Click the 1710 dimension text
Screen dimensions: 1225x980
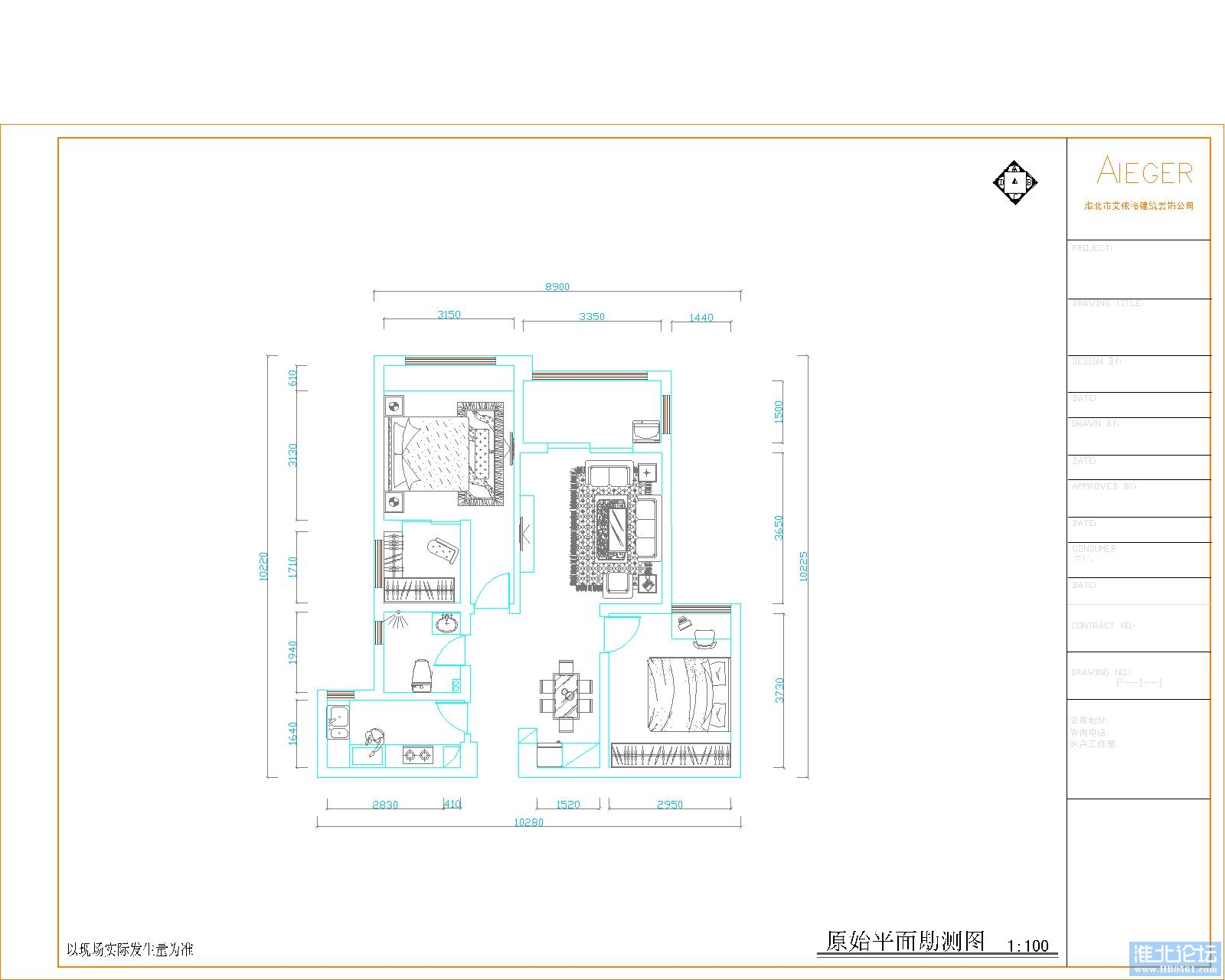pyautogui.click(x=292, y=568)
